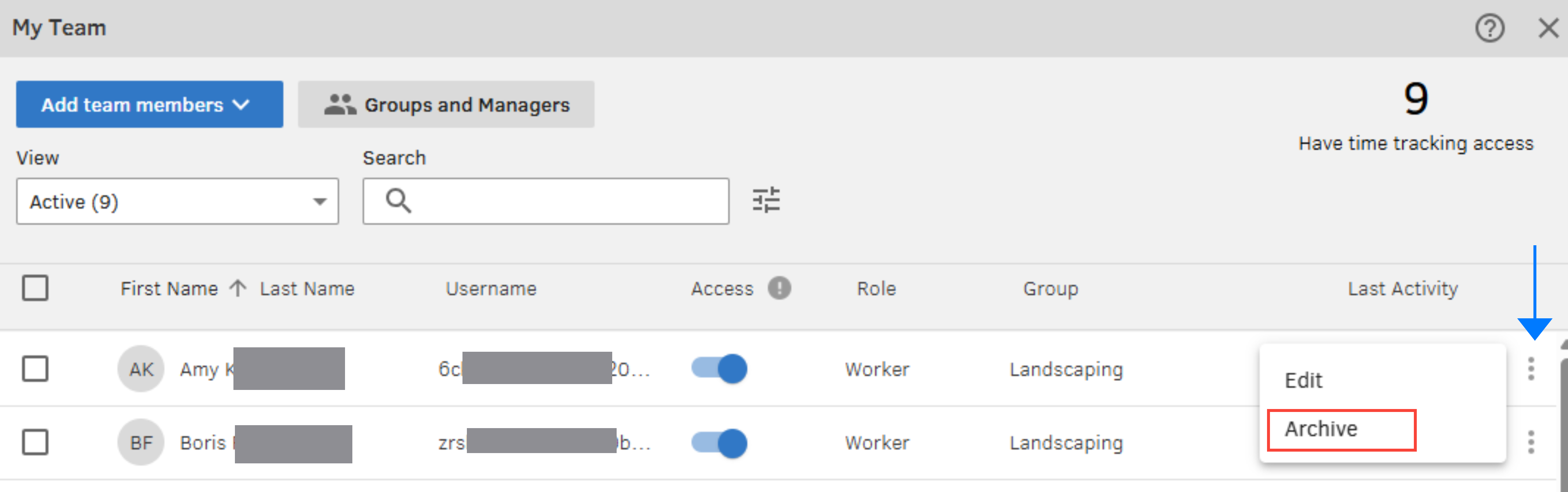
Task: Check the box for Amy's row
Action: click(x=35, y=369)
